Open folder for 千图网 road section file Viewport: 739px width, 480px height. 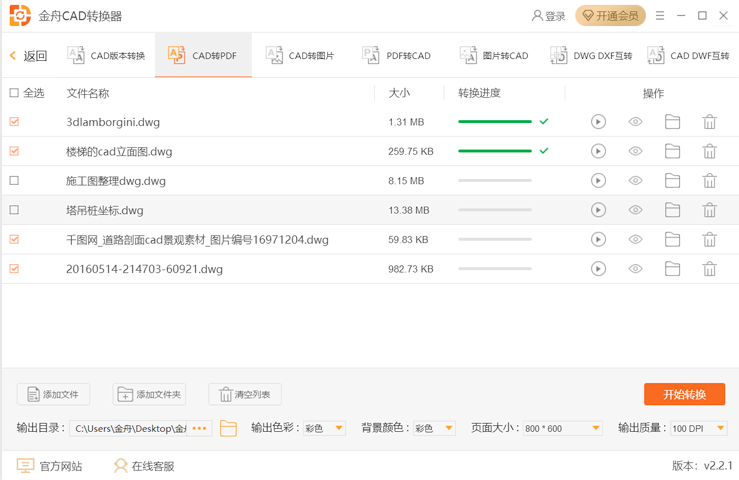tap(672, 240)
